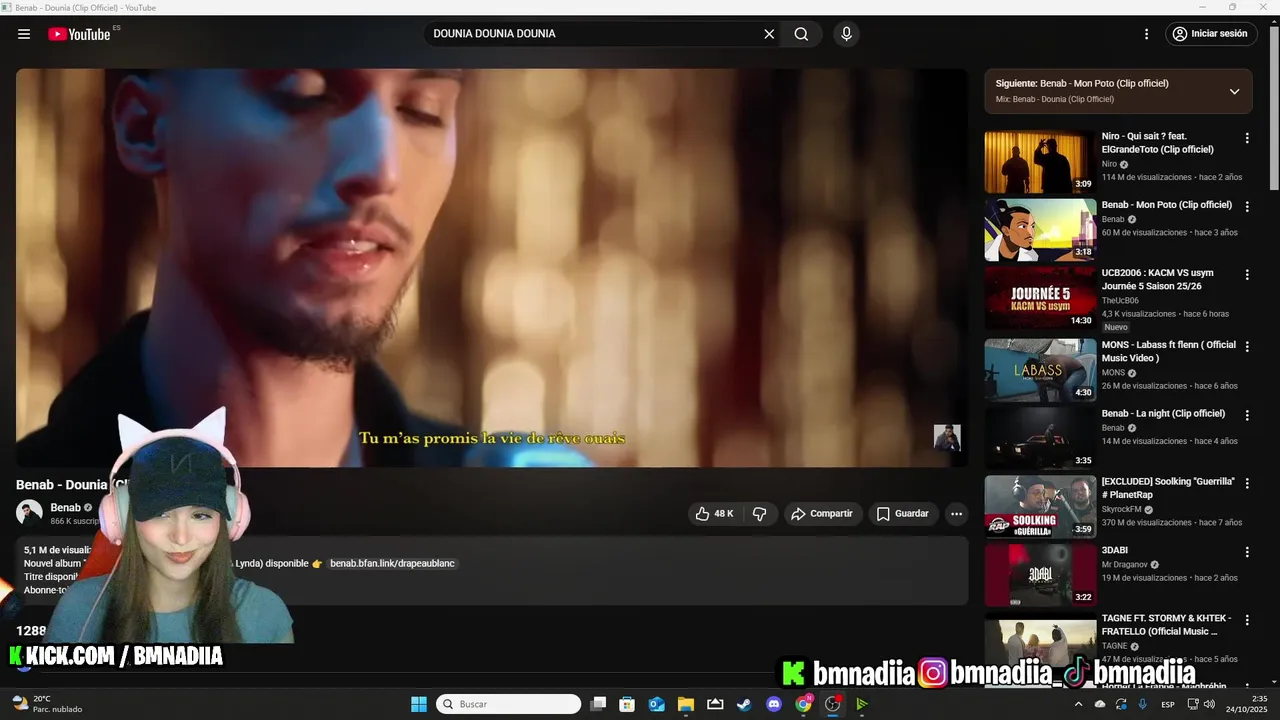Clear the search query with X
The width and height of the screenshot is (1280, 720).
tap(769, 34)
